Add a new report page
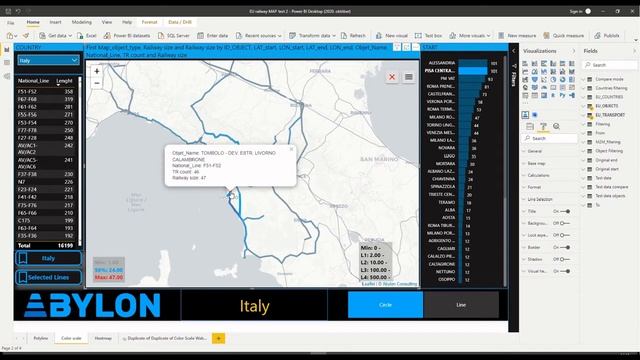The width and height of the screenshot is (640, 360). click(x=218, y=338)
